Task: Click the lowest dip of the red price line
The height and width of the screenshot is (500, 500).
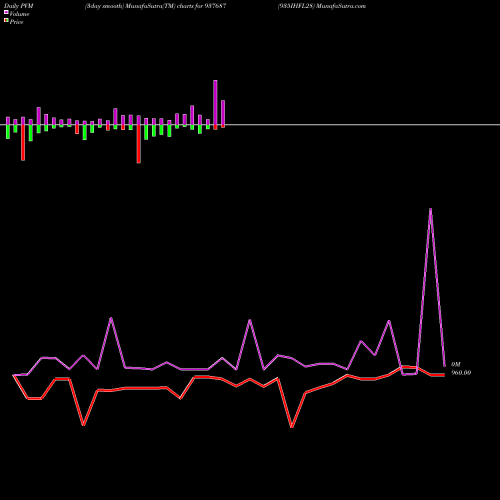Action: pos(292,427)
